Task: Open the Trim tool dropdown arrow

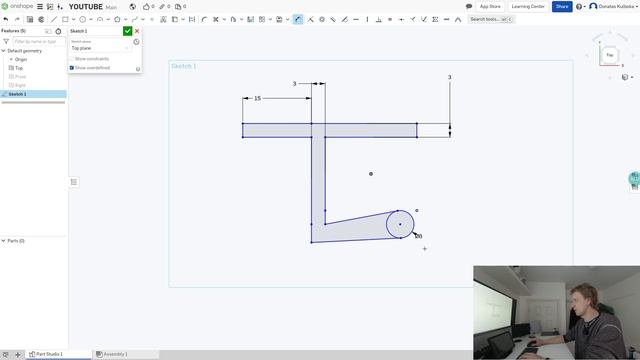Action: (224, 20)
